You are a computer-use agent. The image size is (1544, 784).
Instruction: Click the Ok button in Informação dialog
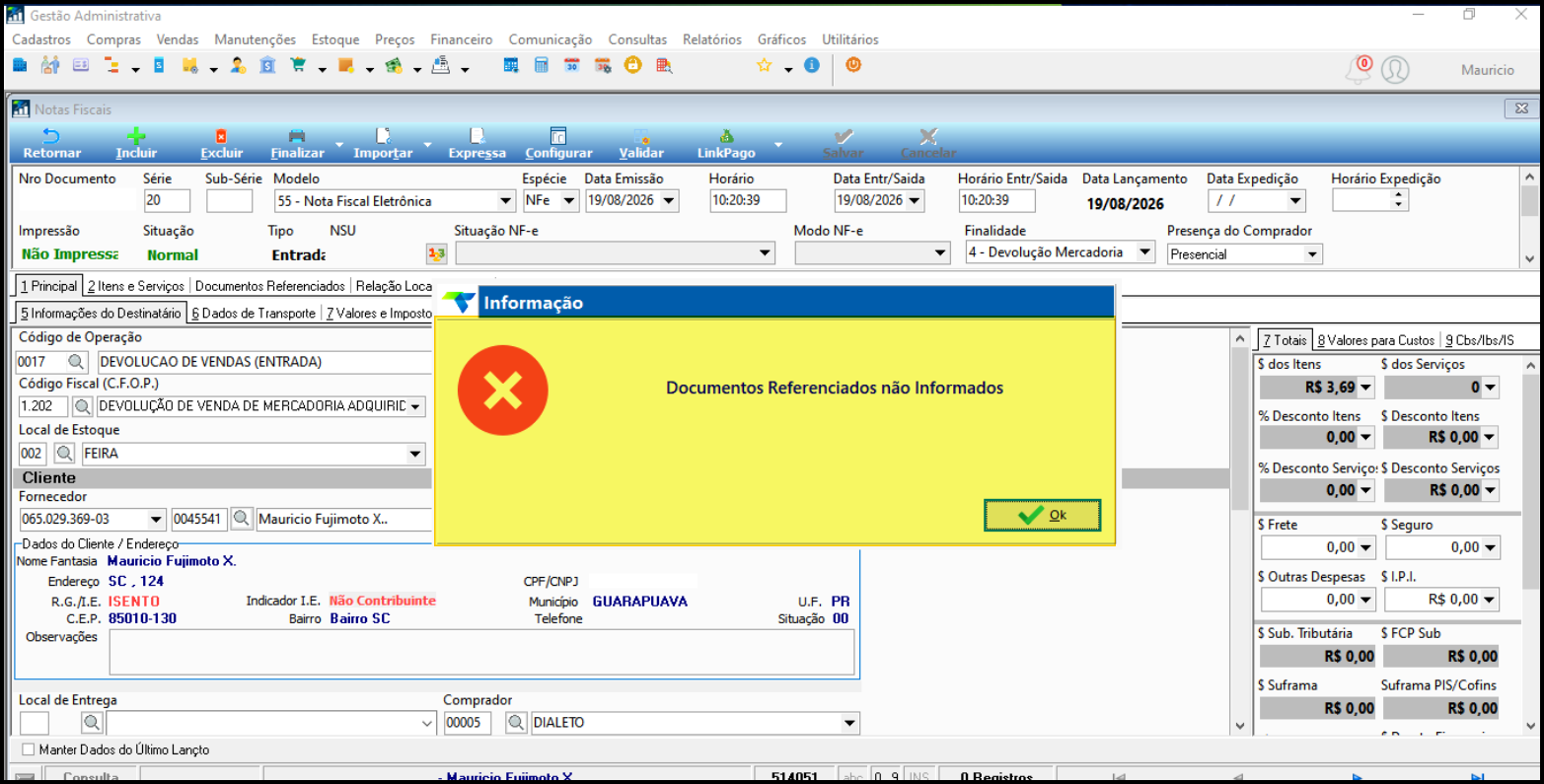tap(1042, 515)
